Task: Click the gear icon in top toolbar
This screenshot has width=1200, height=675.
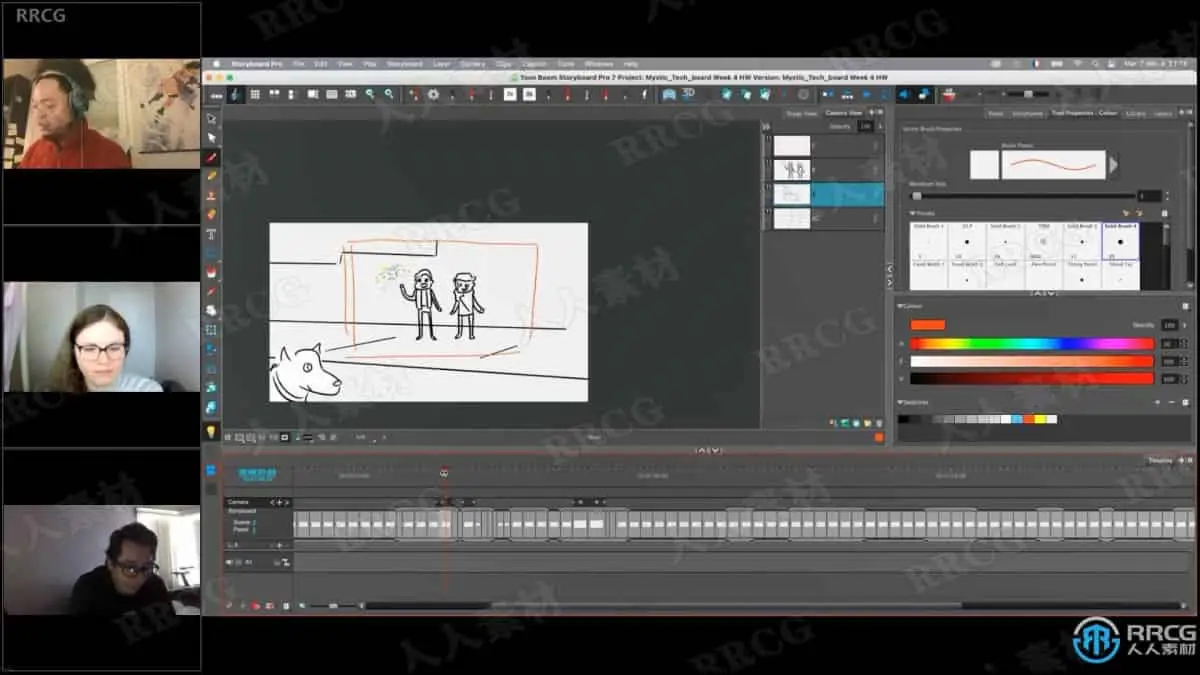Action: click(x=433, y=94)
